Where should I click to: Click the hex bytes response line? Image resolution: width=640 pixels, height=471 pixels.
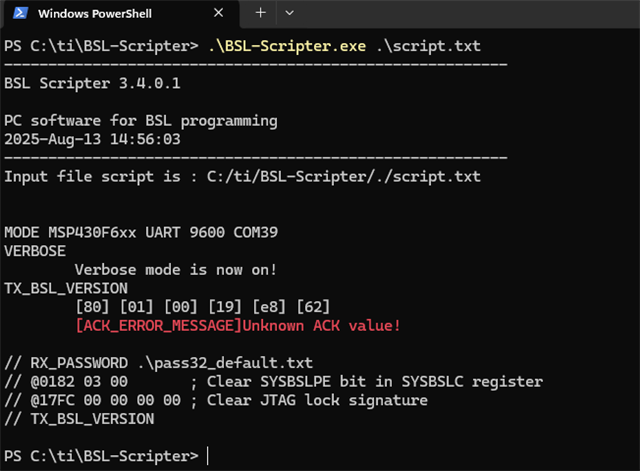[x=202, y=306]
